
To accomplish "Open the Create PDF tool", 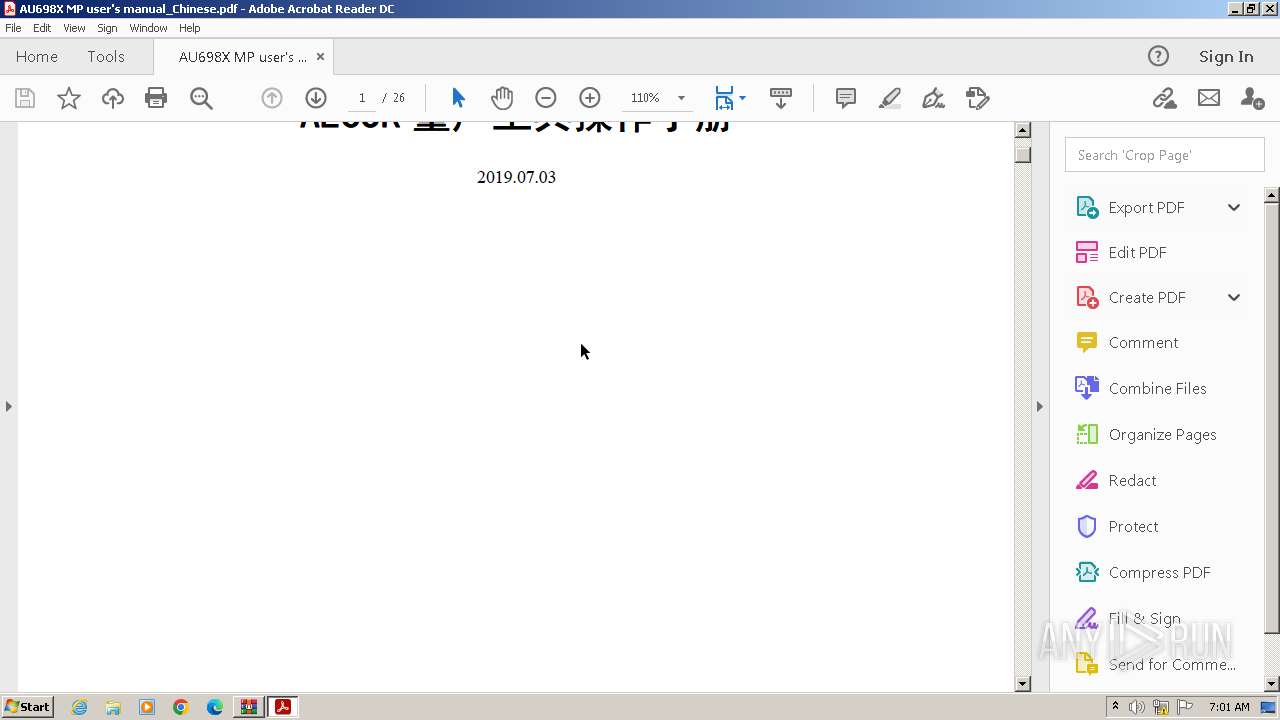I will [1147, 297].
